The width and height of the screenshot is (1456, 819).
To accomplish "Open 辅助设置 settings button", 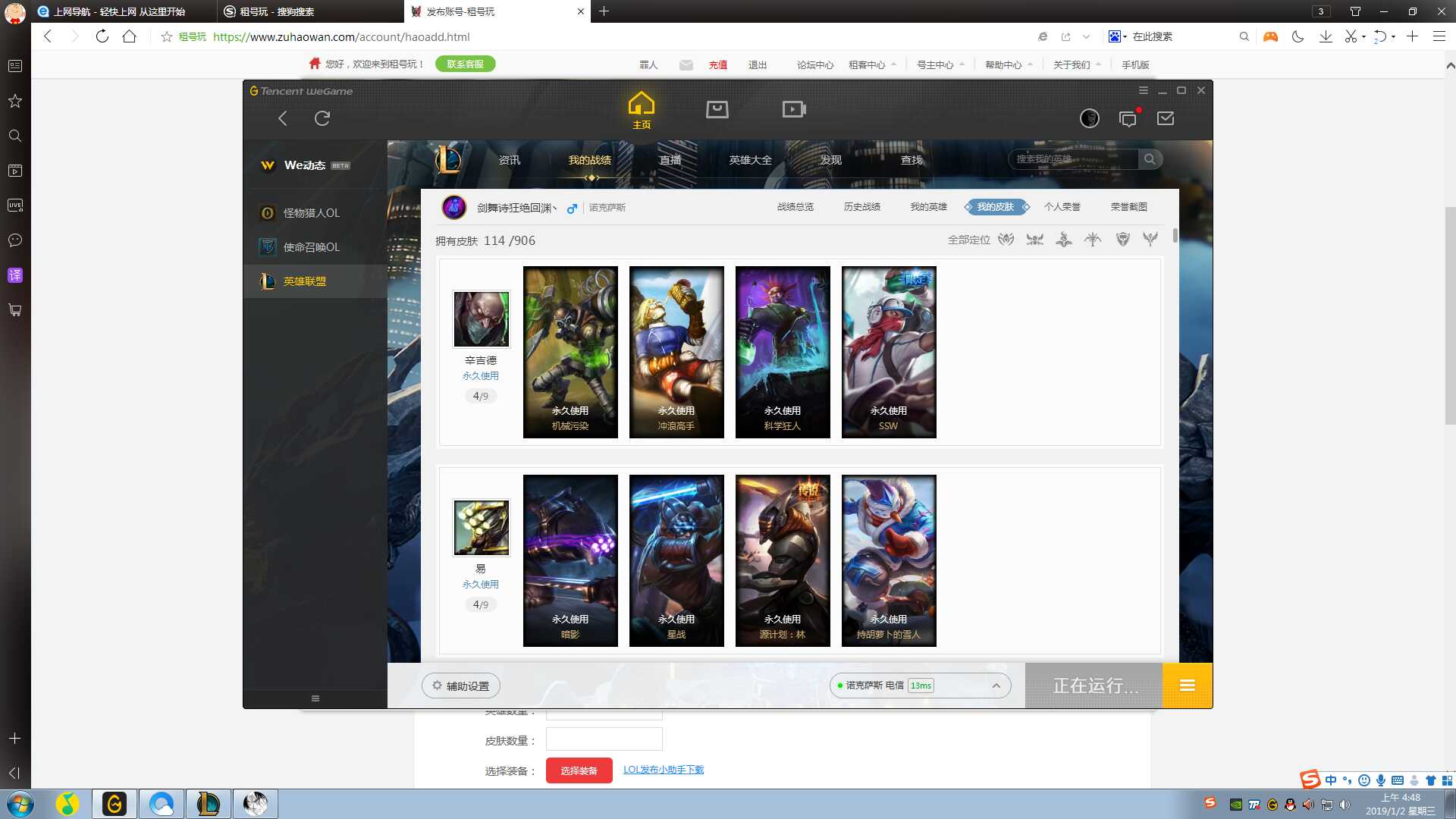I will 461,686.
